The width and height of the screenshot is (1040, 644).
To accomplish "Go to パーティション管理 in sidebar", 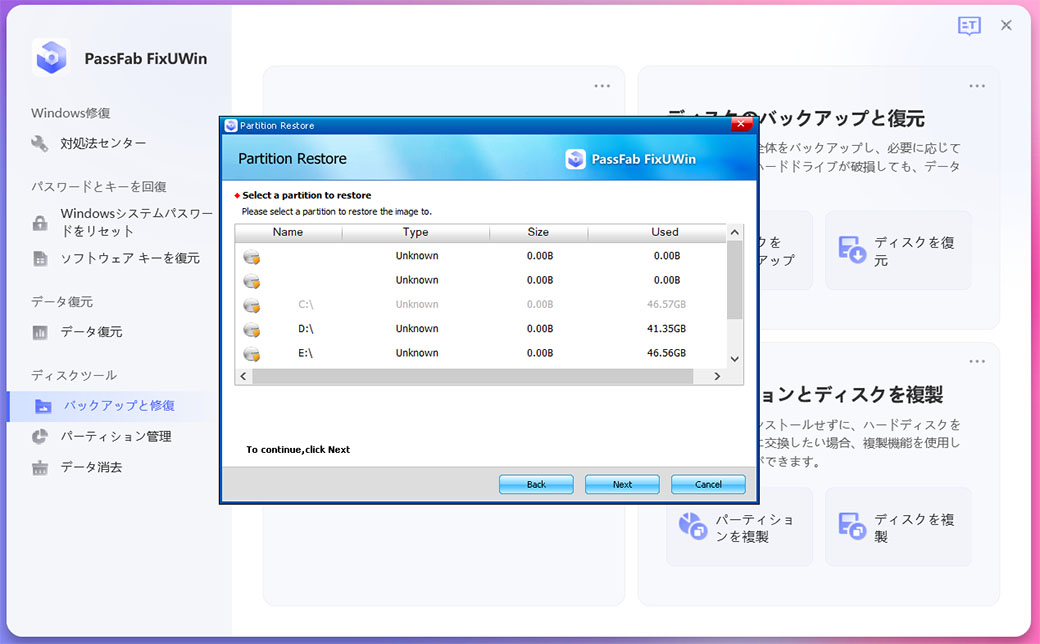I will [x=115, y=436].
